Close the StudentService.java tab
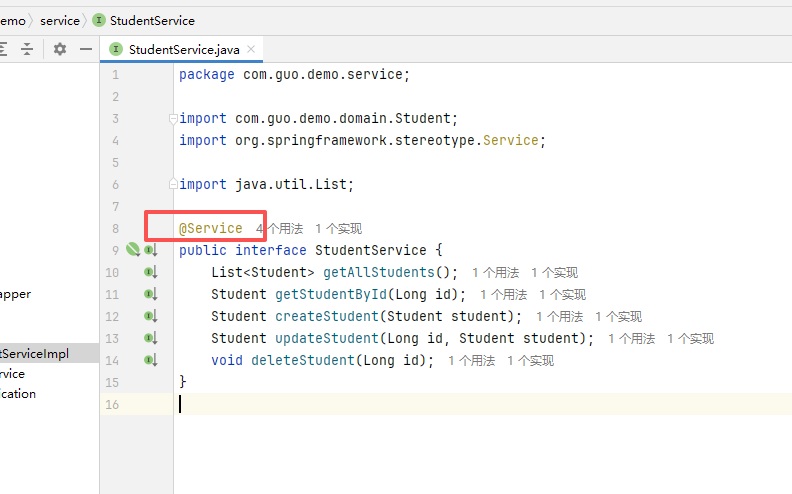792x494 pixels. pyautogui.click(x=252, y=49)
